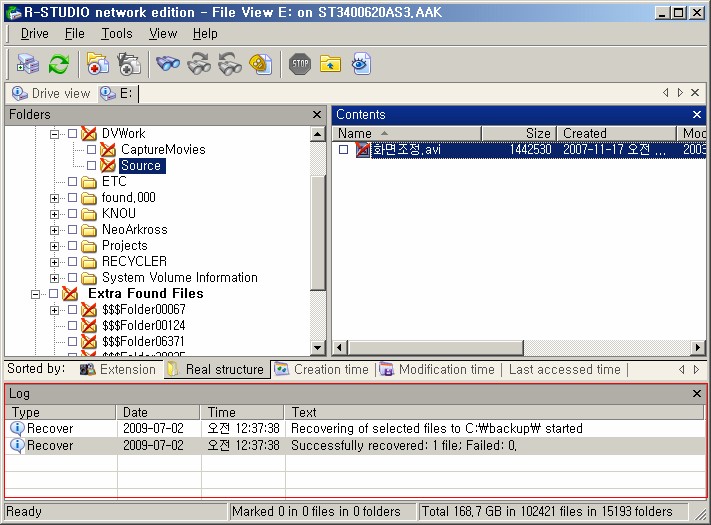Tick the CaptureMovies checkbox
This screenshot has width=711, height=525.
coord(91,149)
